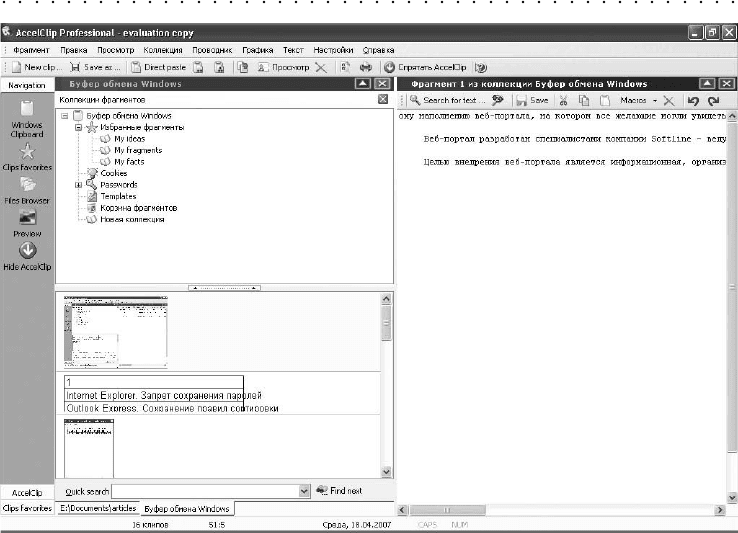Open the Quick search dropdown arrow
This screenshot has width=738, height=533.
point(305,491)
